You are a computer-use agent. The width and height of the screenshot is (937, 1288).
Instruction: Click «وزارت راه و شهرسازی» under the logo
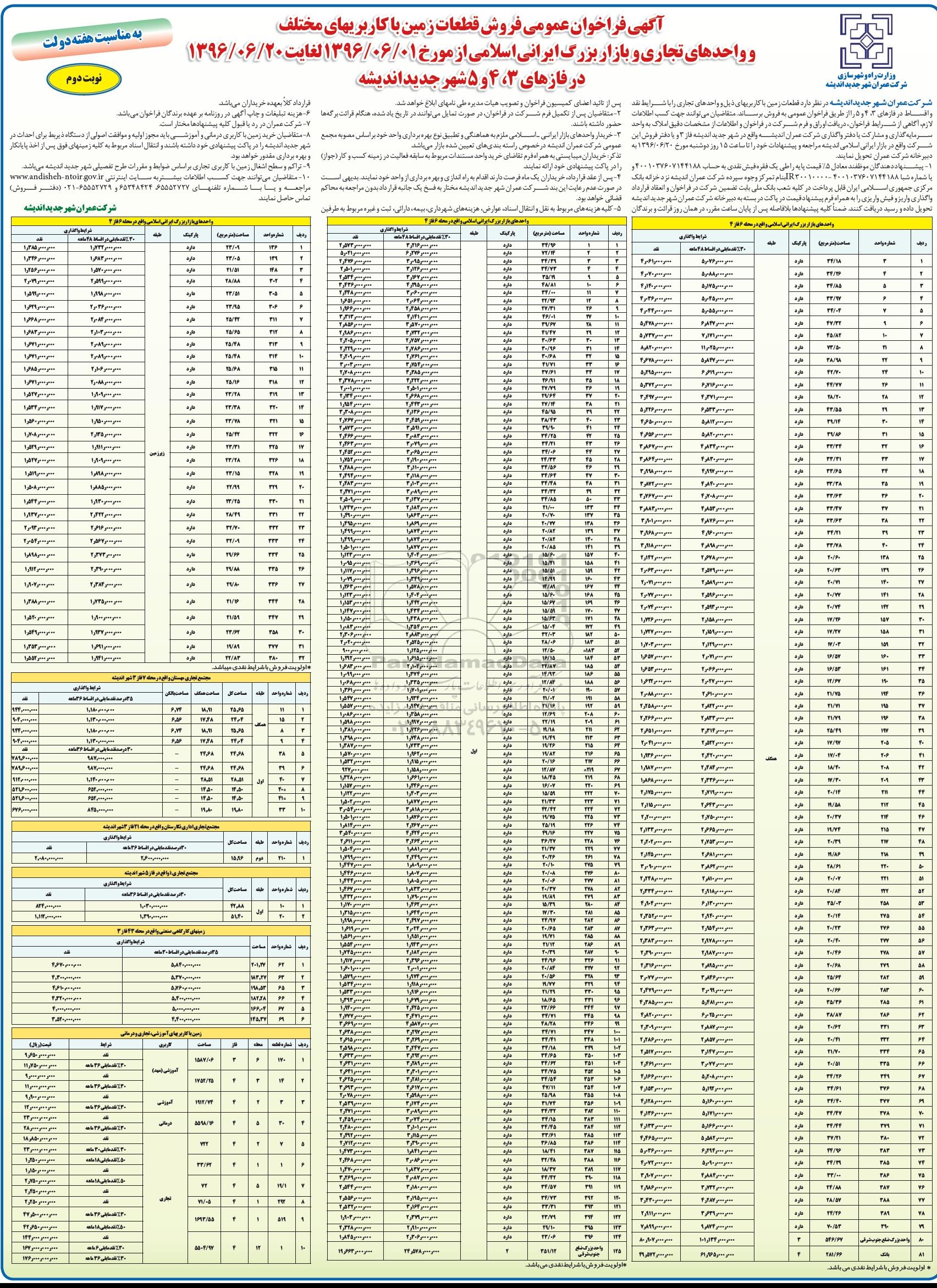(868, 75)
